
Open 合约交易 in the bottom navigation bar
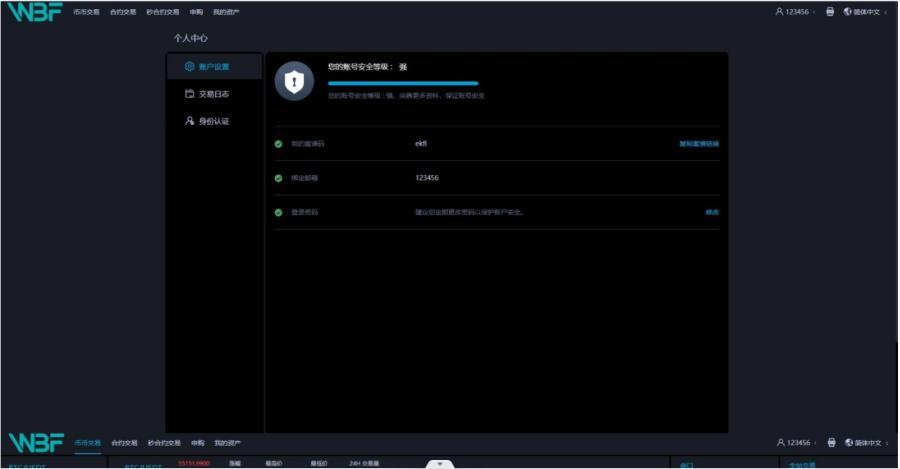tap(124, 443)
